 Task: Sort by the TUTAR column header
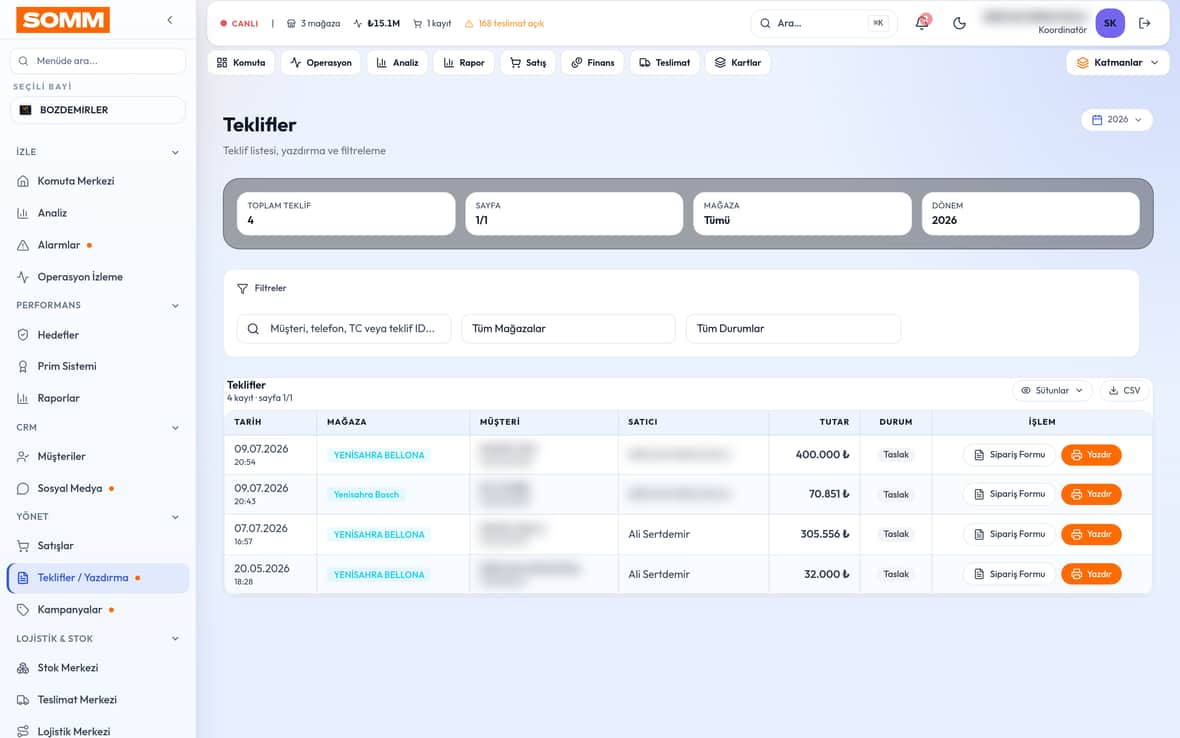834,422
